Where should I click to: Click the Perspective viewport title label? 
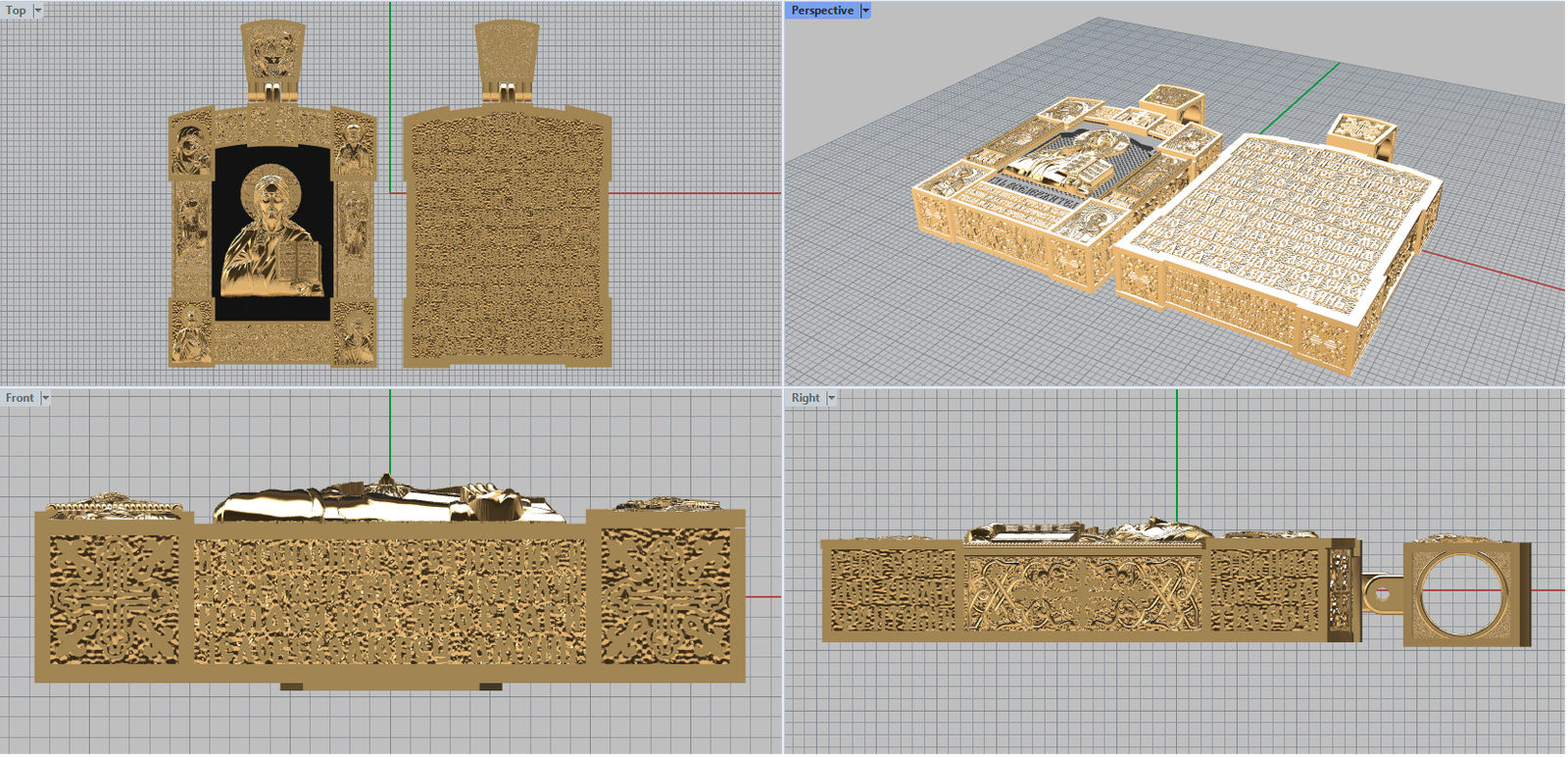[x=822, y=11]
